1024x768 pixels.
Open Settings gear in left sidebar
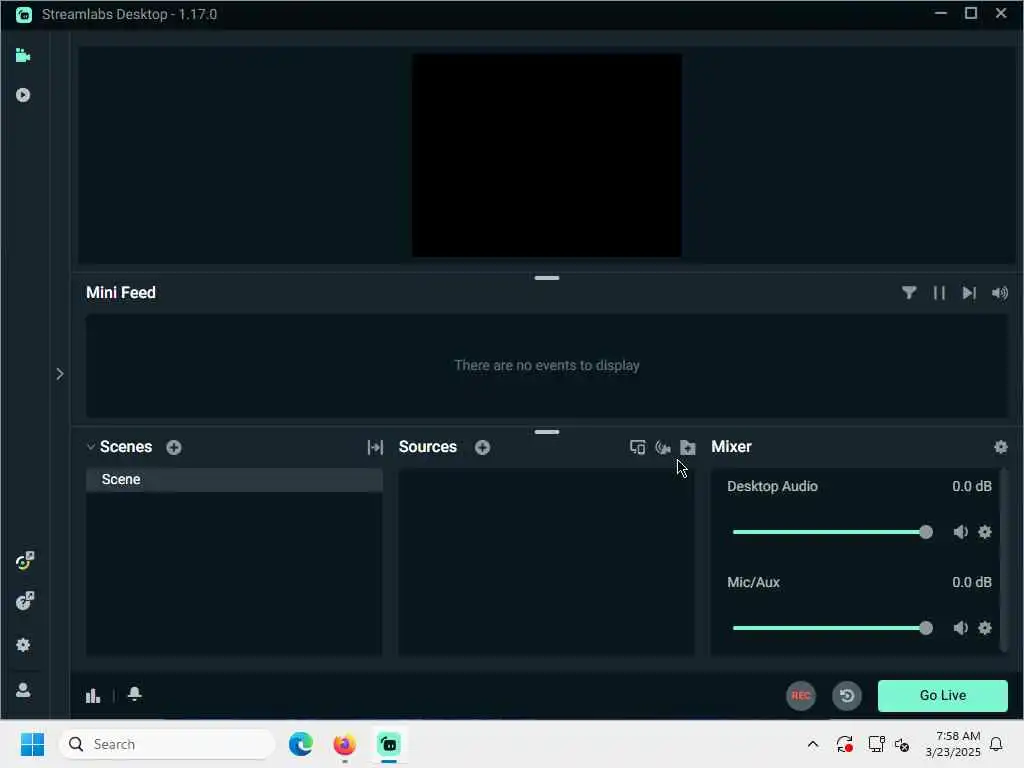point(23,645)
